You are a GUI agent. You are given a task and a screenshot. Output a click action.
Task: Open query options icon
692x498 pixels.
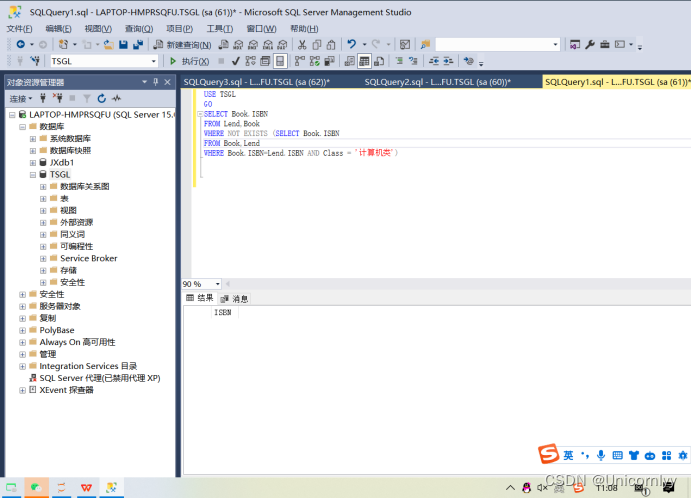click(x=265, y=61)
